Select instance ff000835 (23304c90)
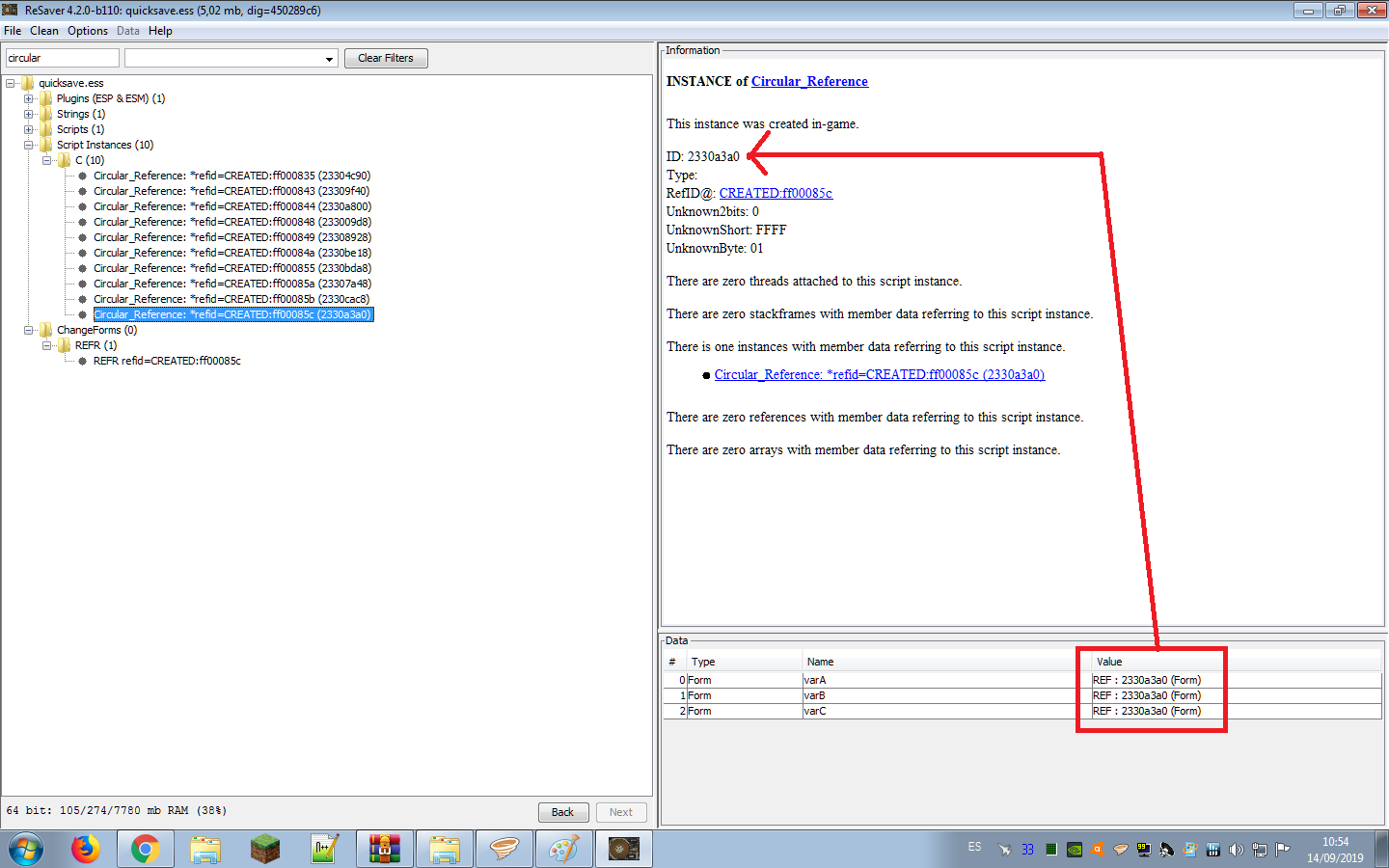The width and height of the screenshot is (1389, 868). pos(231,176)
